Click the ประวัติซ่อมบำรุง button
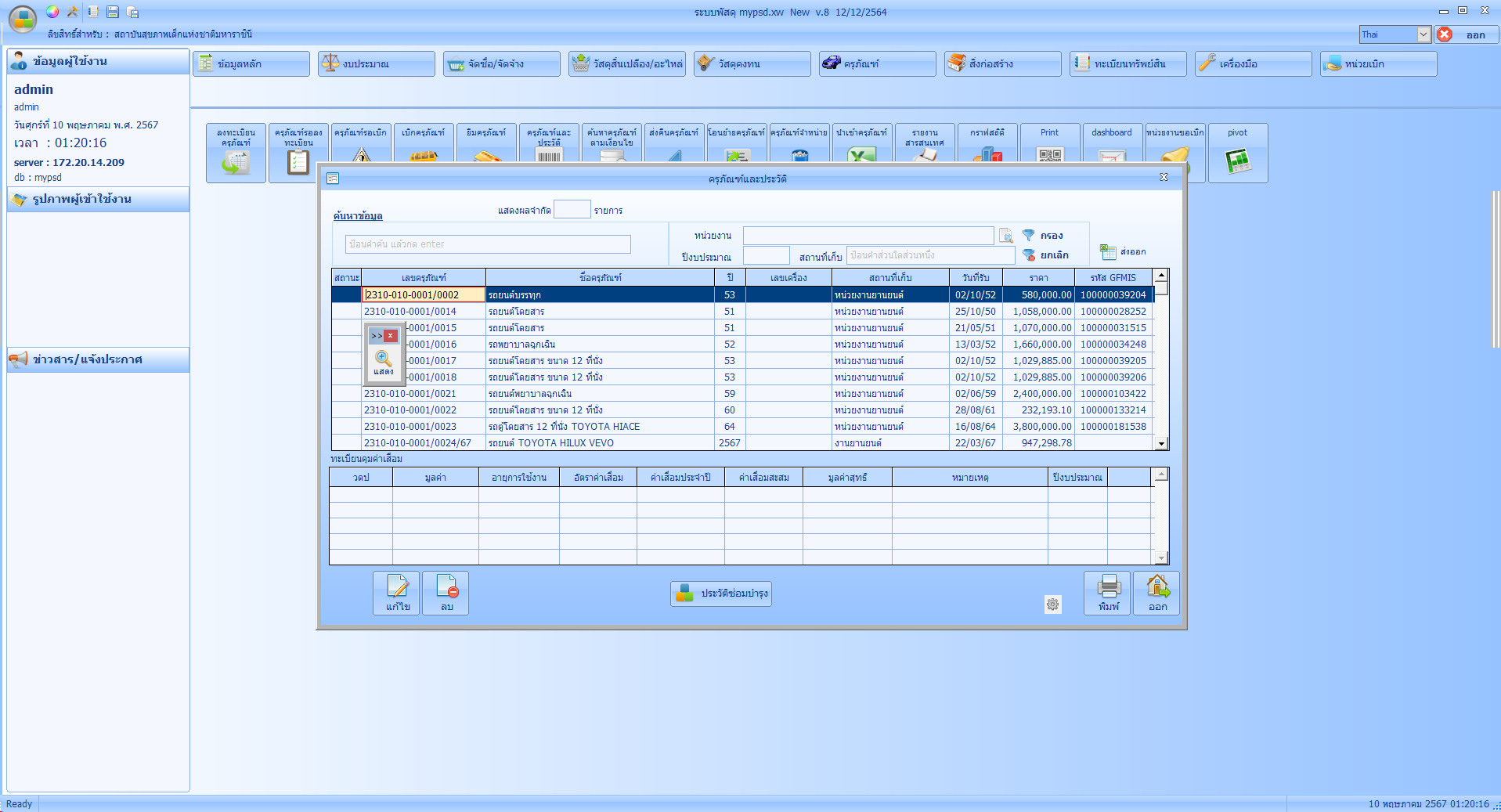Screen dimensions: 1501x812 point(721,594)
